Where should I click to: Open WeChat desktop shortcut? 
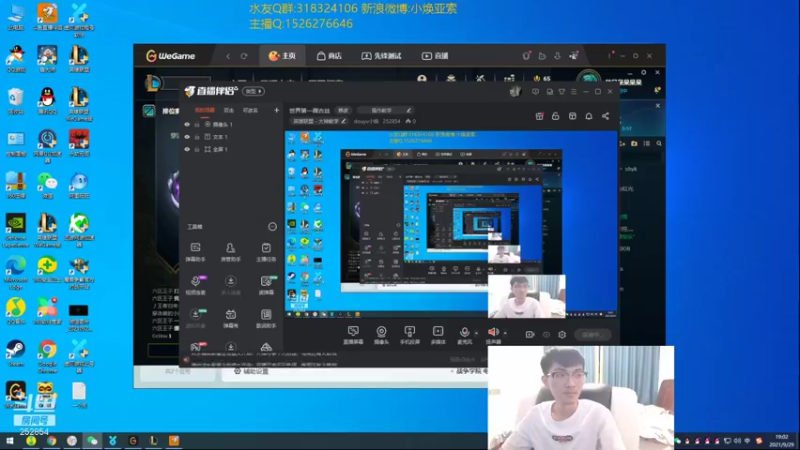click(47, 186)
